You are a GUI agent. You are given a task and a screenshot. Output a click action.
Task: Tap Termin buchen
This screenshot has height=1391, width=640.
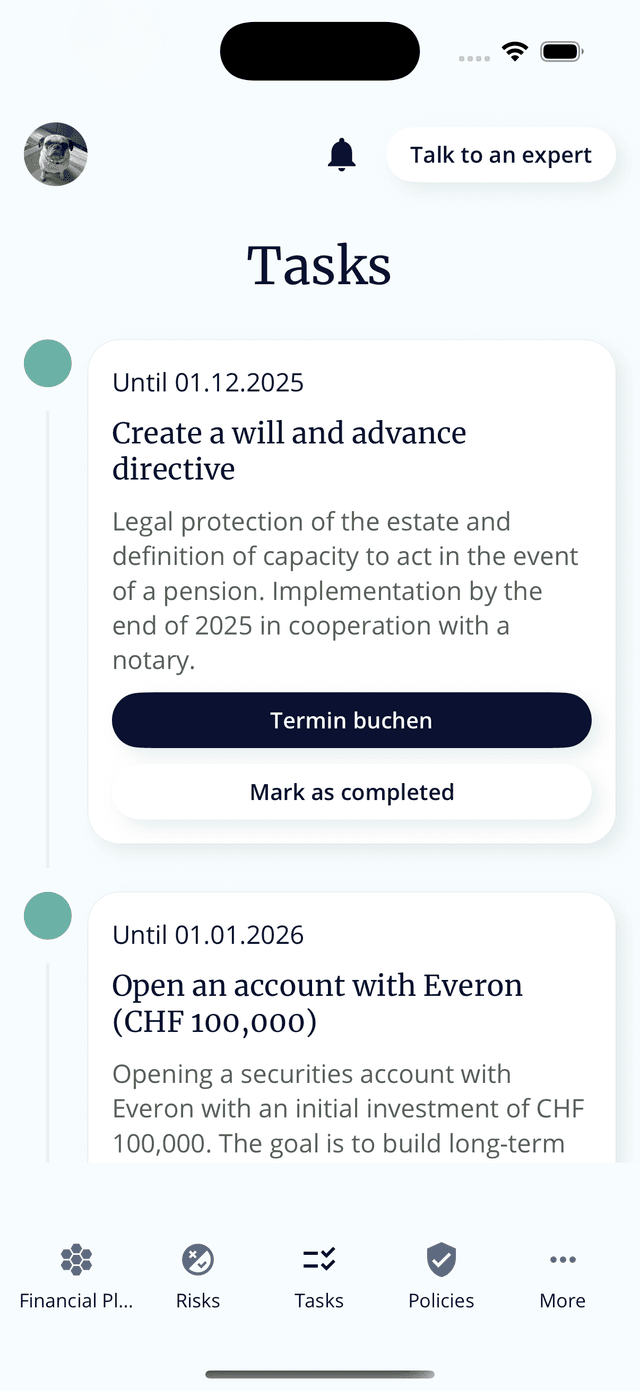pyautogui.click(x=351, y=720)
